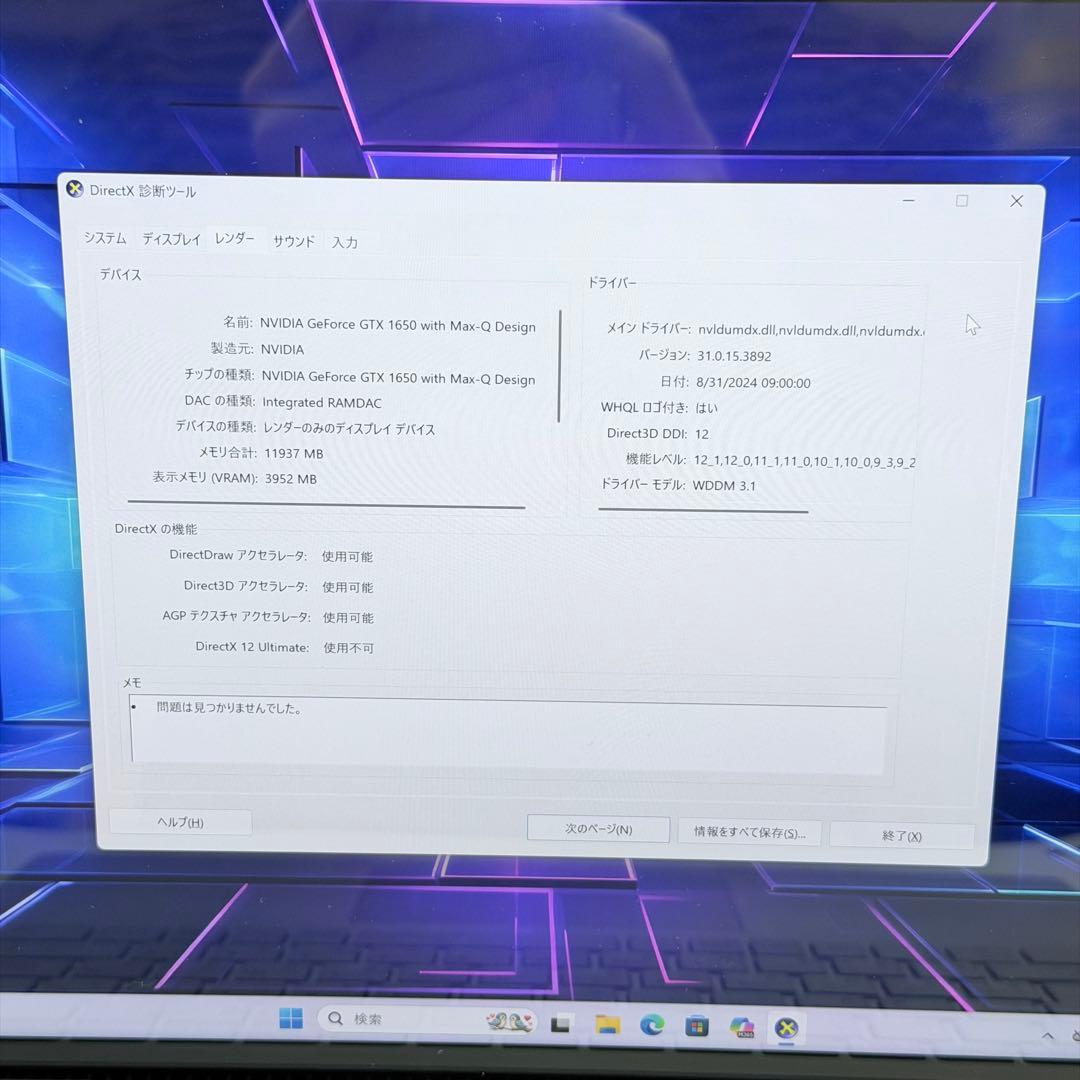Switch to the システム tab
Image resolution: width=1080 pixels, height=1080 pixels.
(x=105, y=238)
